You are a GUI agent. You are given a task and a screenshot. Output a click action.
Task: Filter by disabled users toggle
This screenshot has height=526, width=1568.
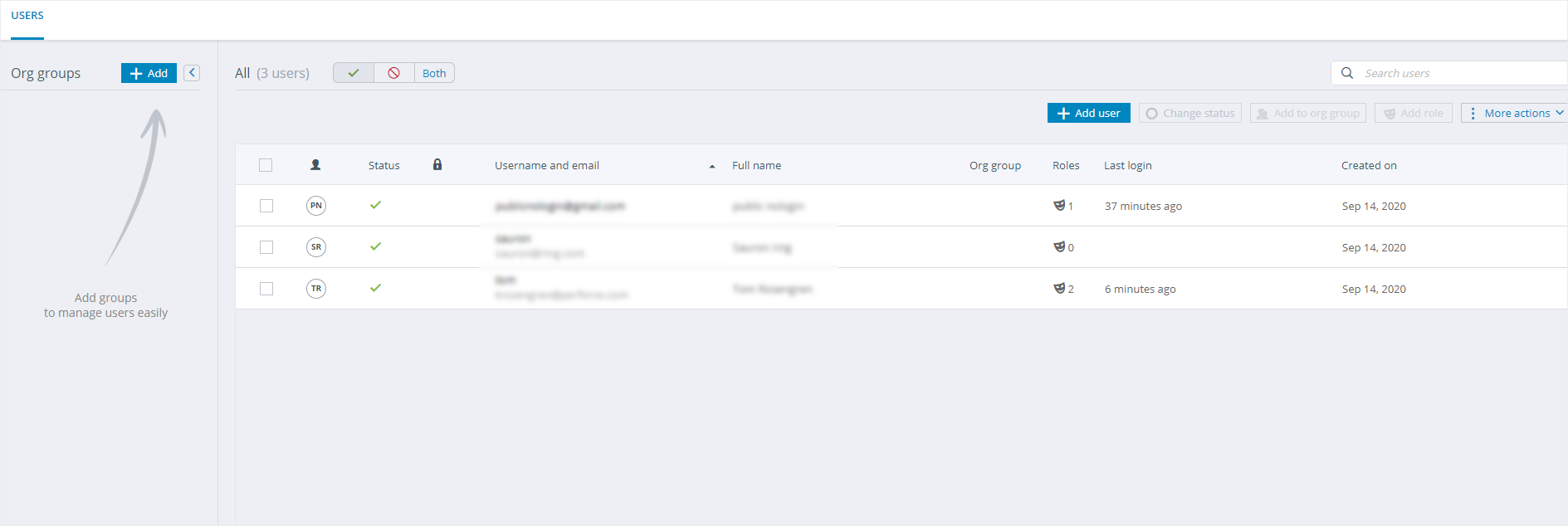pos(394,73)
